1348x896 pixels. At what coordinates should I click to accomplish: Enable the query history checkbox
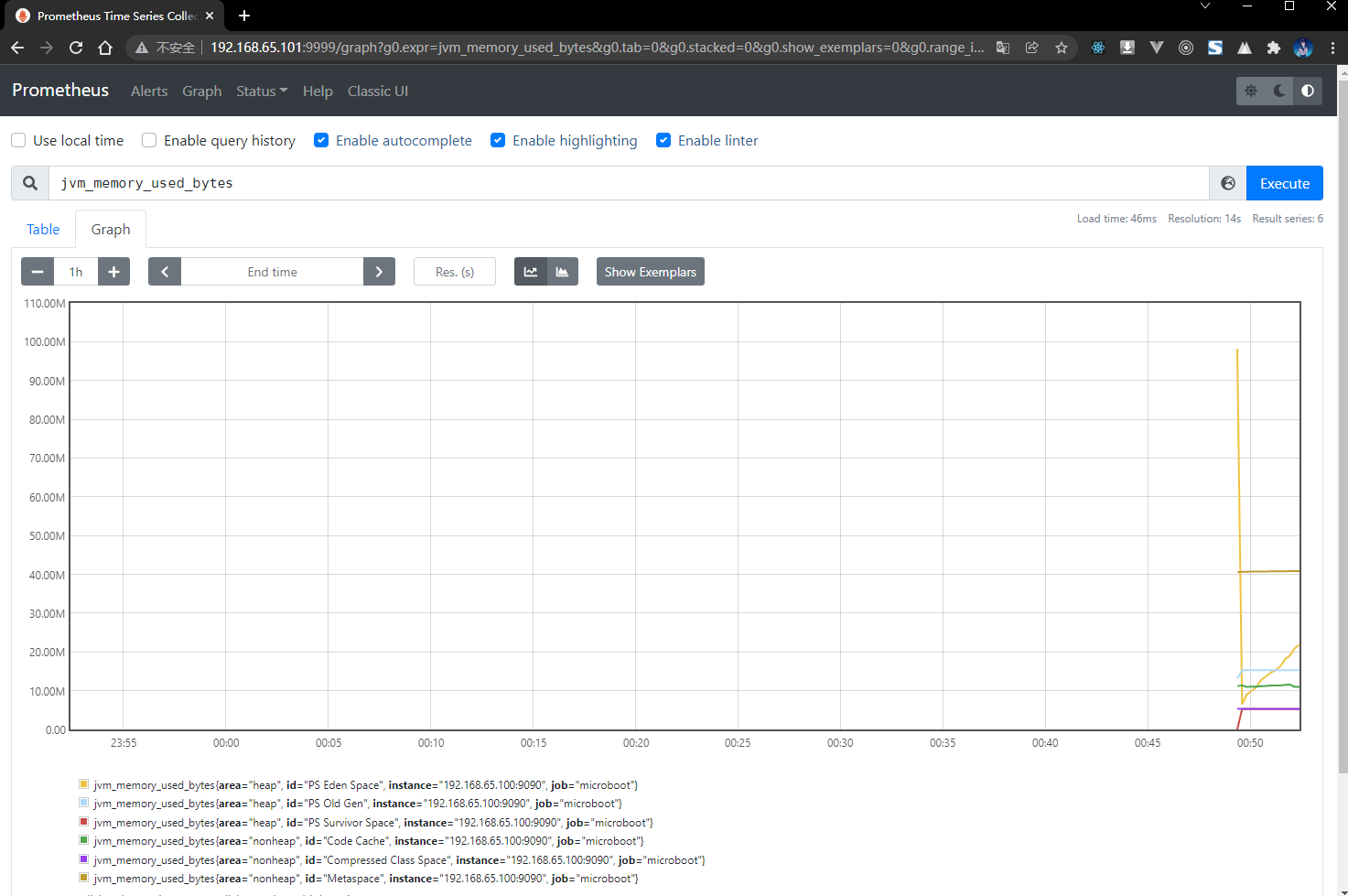point(149,140)
